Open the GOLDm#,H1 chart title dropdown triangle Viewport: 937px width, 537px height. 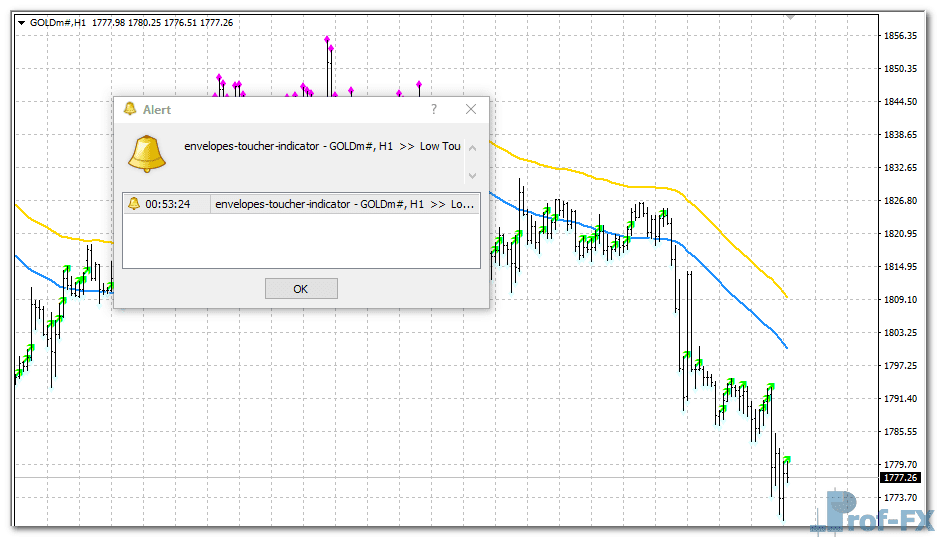click(21, 22)
